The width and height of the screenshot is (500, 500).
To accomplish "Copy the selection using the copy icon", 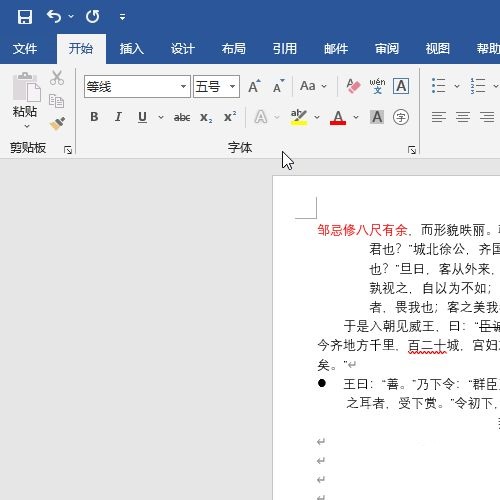I will tap(56, 101).
